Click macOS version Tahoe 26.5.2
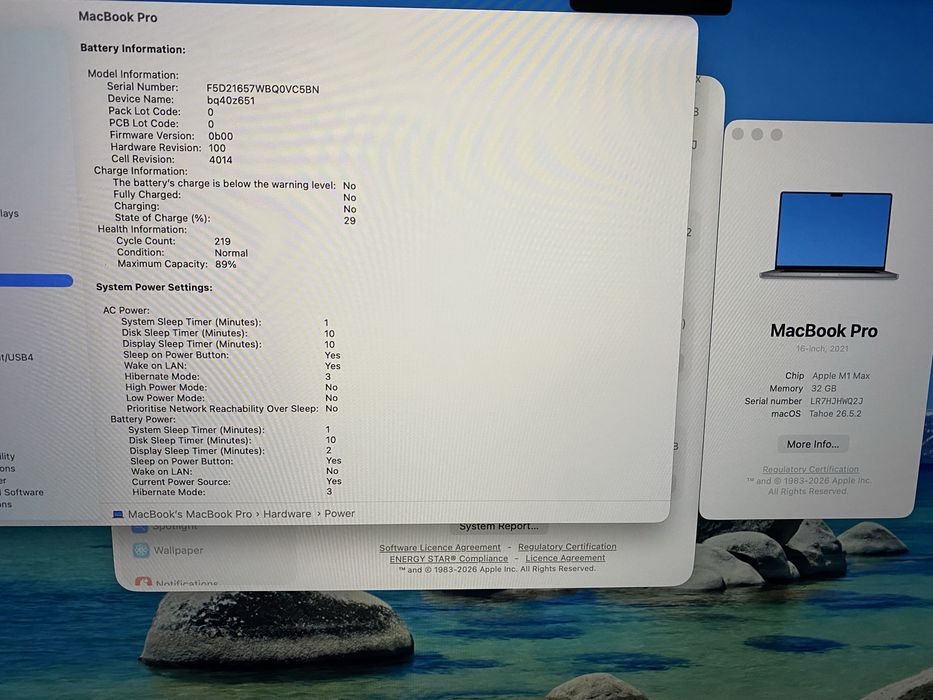This screenshot has height=700, width=933. tap(835, 413)
